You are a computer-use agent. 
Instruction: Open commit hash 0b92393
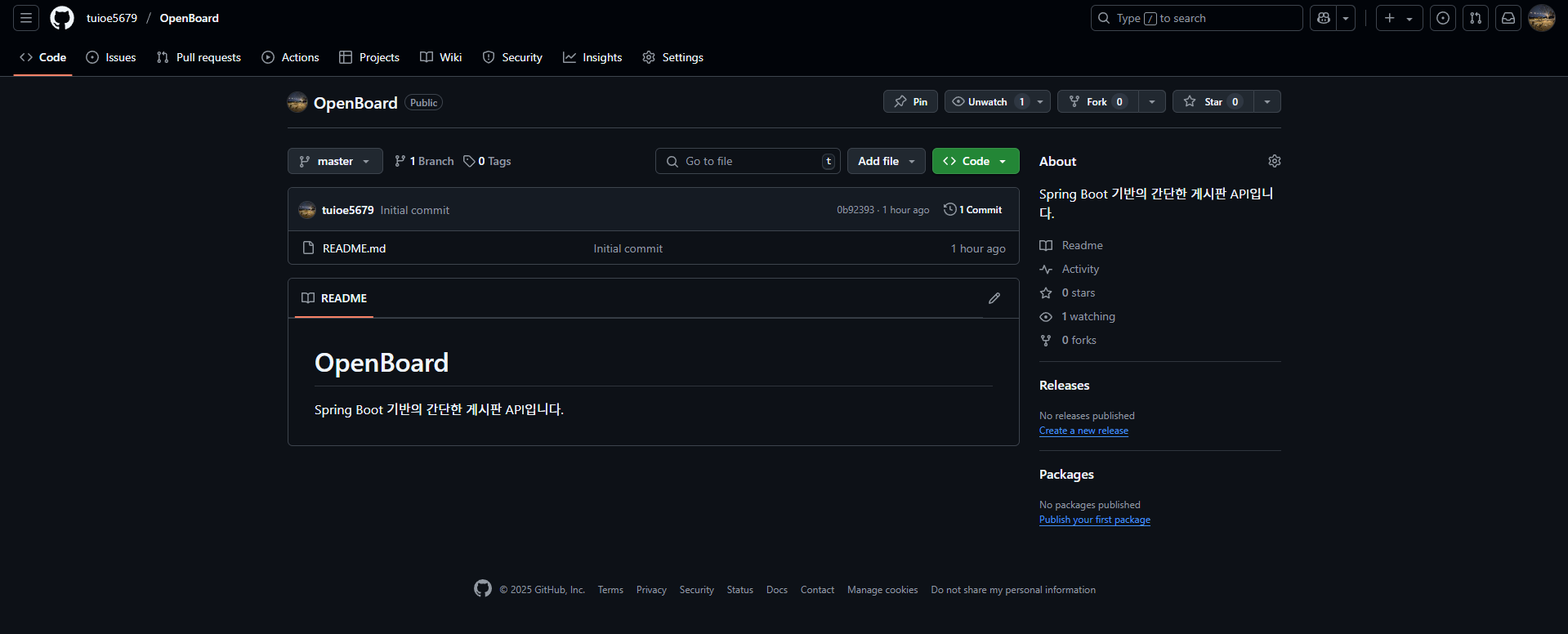(855, 210)
